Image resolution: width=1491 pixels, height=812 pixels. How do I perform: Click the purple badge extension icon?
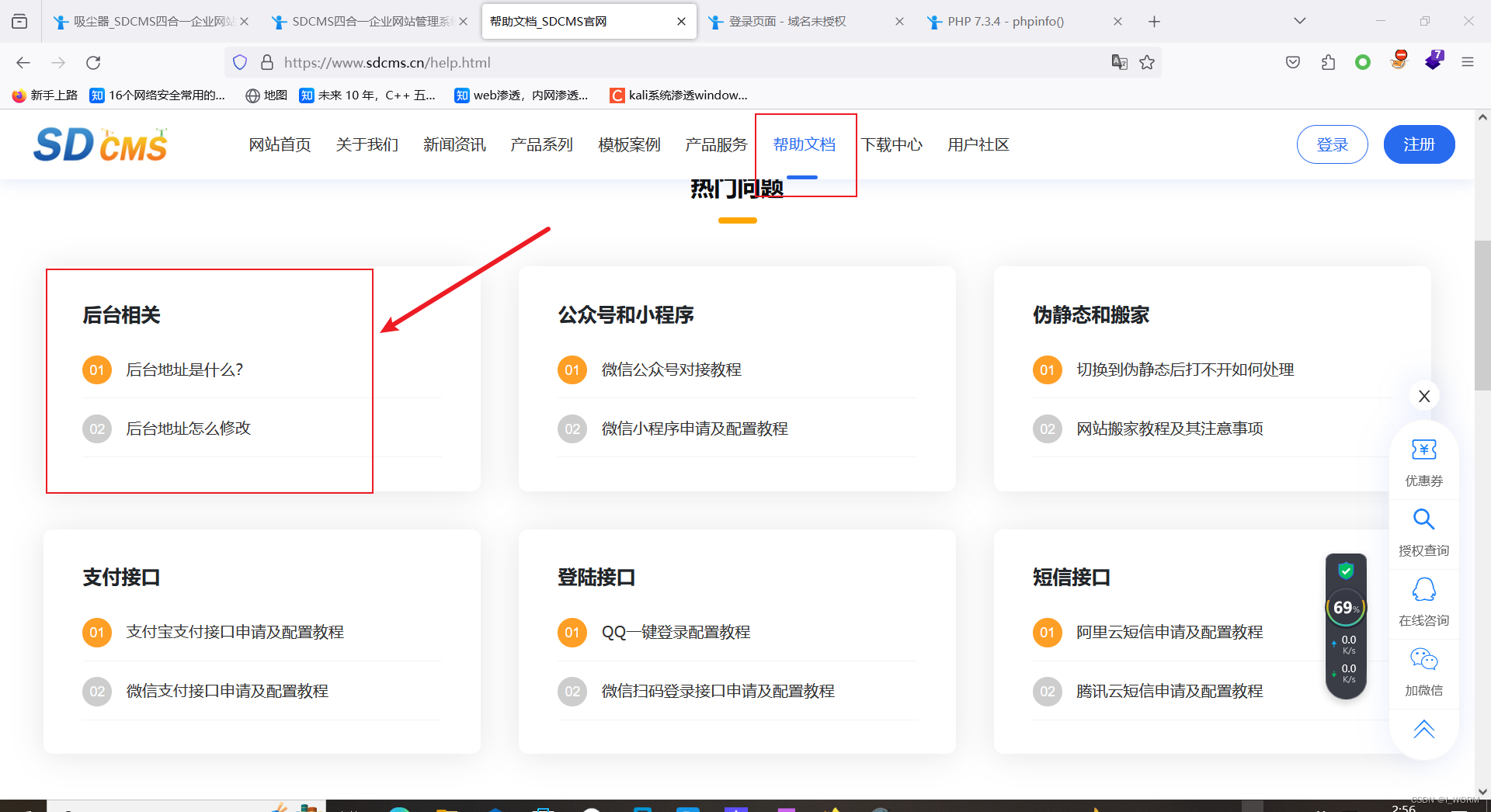[x=1434, y=61]
